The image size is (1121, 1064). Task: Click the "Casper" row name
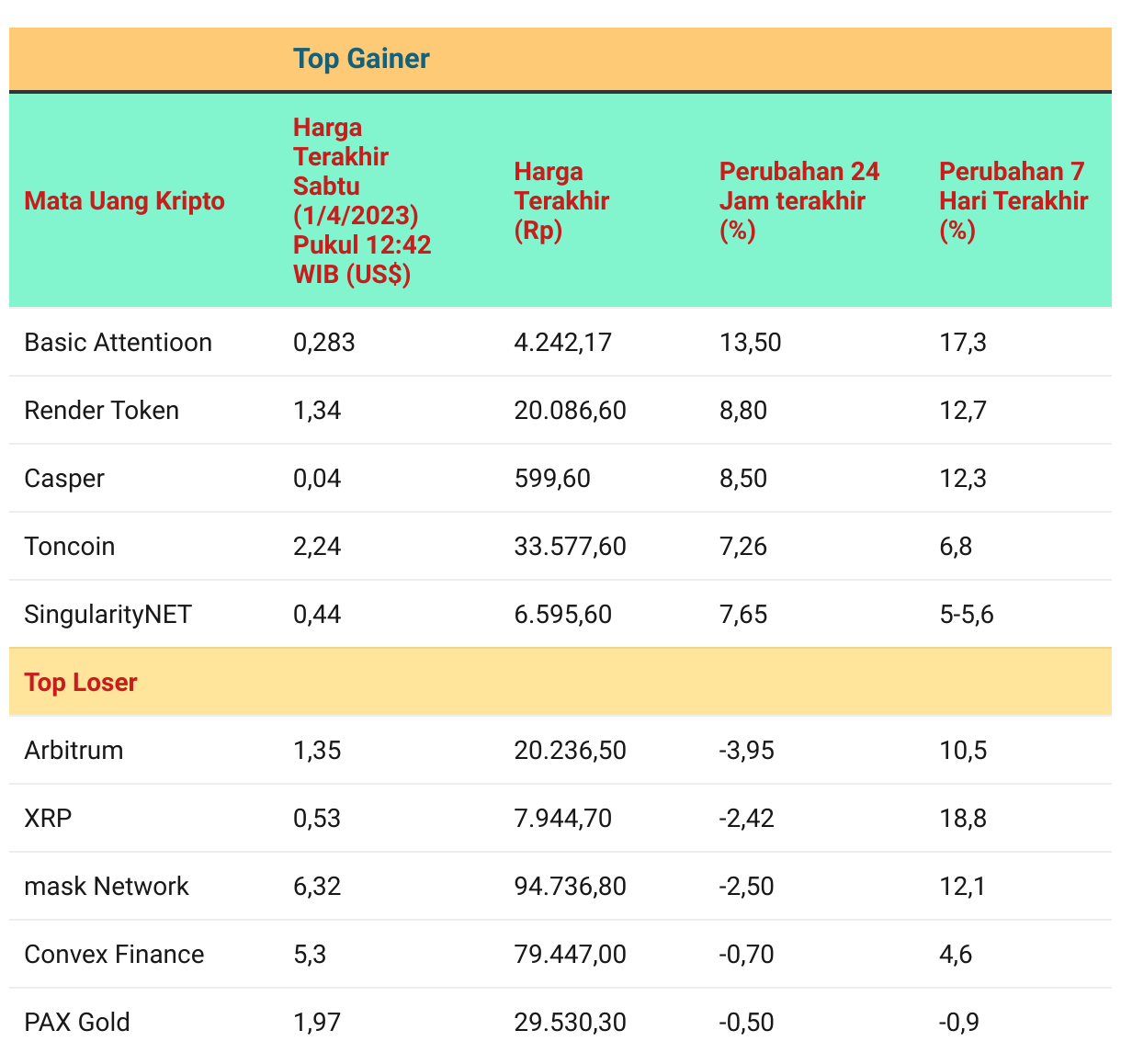pyautogui.click(x=64, y=479)
